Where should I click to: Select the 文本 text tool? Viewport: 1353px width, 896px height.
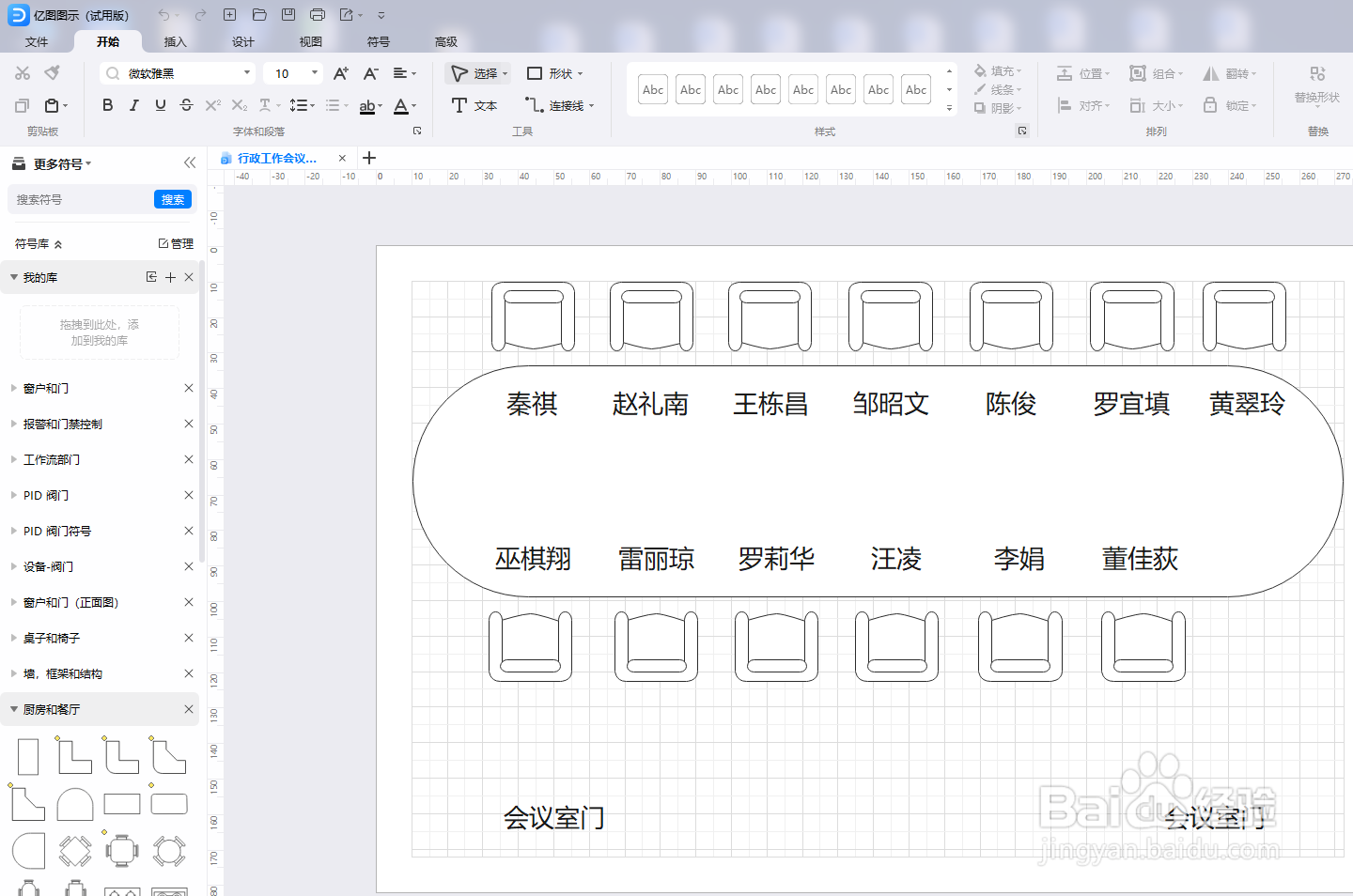(x=474, y=105)
